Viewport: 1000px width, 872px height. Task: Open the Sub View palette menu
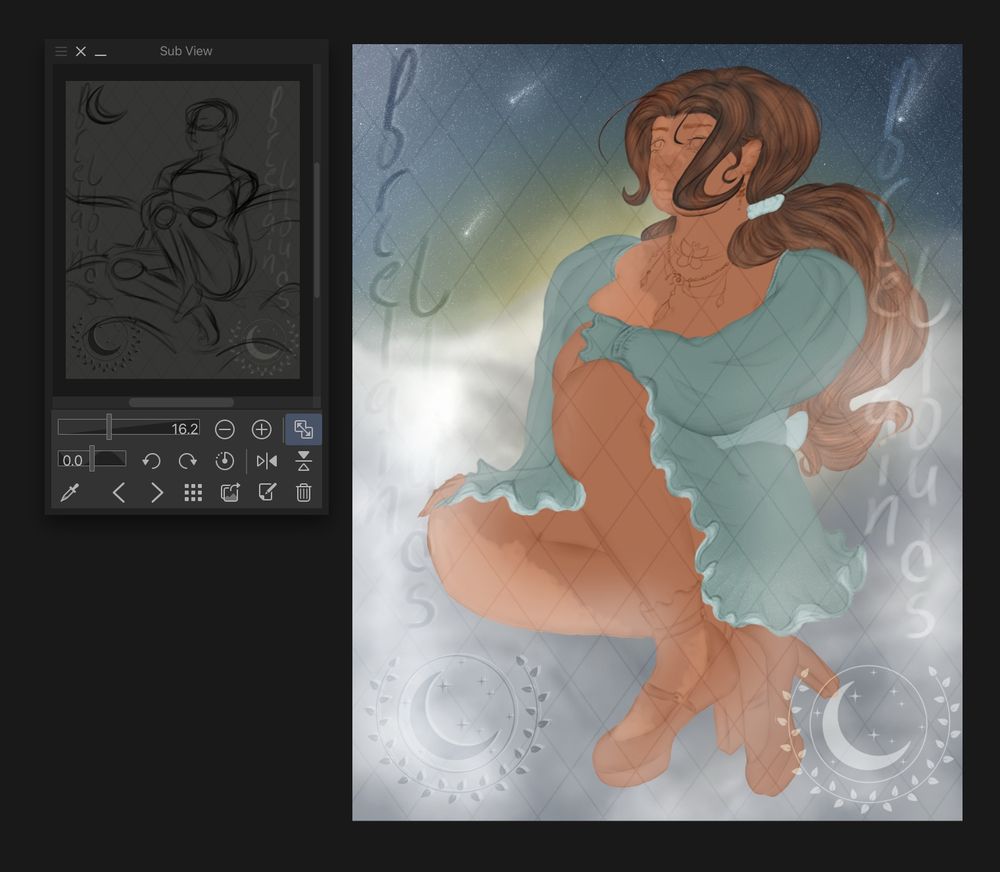pos(61,51)
